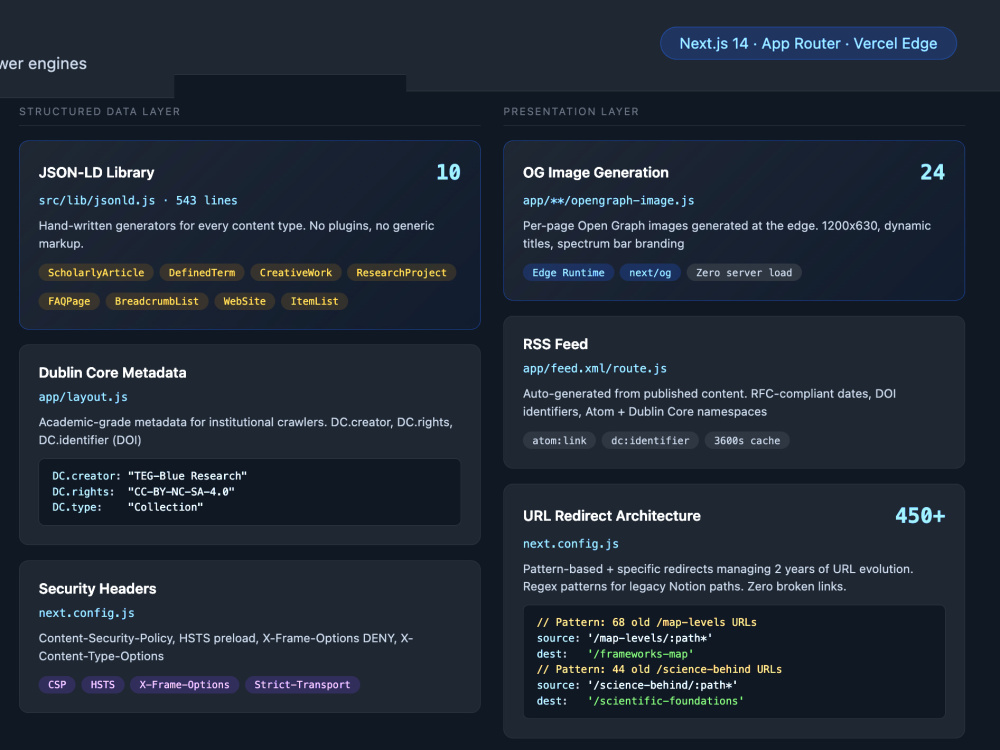Screen dimensions: 1000x750
Task: Select the HSTS tag
Action: [x=103, y=684]
